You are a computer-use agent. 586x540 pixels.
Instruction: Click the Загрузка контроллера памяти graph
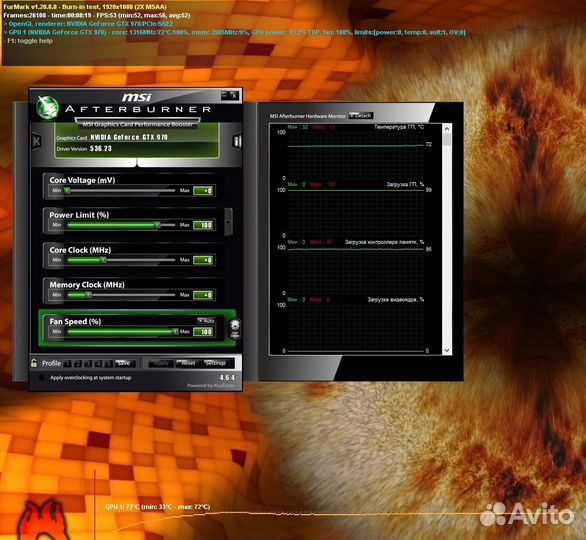[355, 269]
